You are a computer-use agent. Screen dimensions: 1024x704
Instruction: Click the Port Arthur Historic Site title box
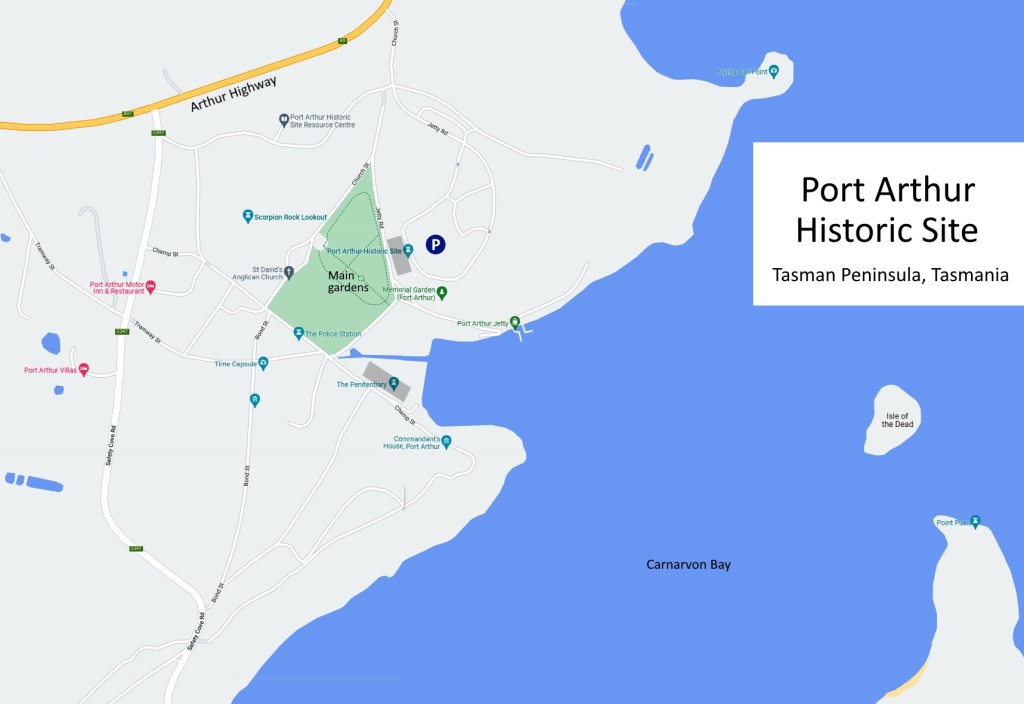point(888,223)
